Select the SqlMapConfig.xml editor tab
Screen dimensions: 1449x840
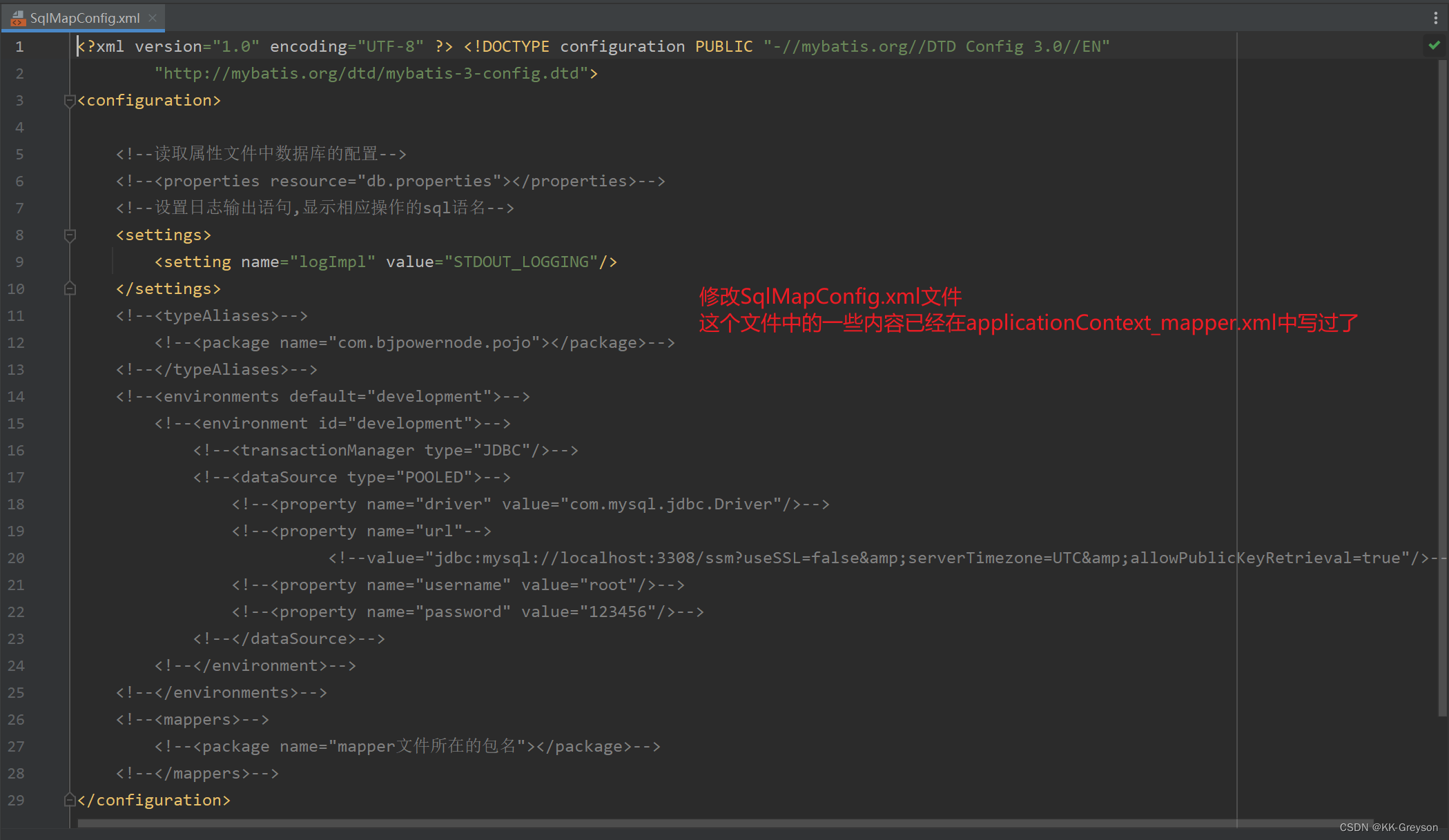click(83, 18)
